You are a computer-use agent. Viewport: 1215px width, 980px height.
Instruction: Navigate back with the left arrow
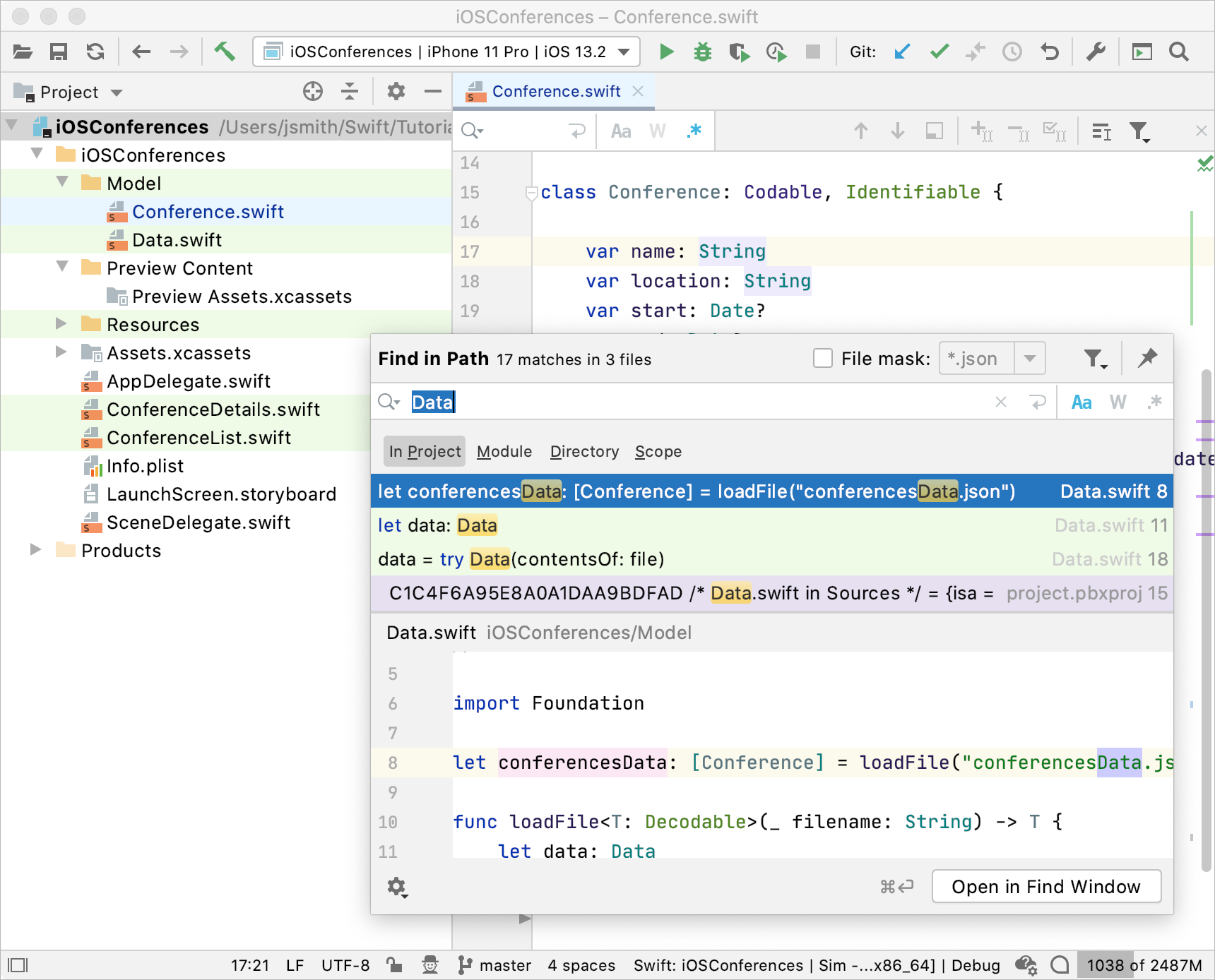click(x=141, y=52)
